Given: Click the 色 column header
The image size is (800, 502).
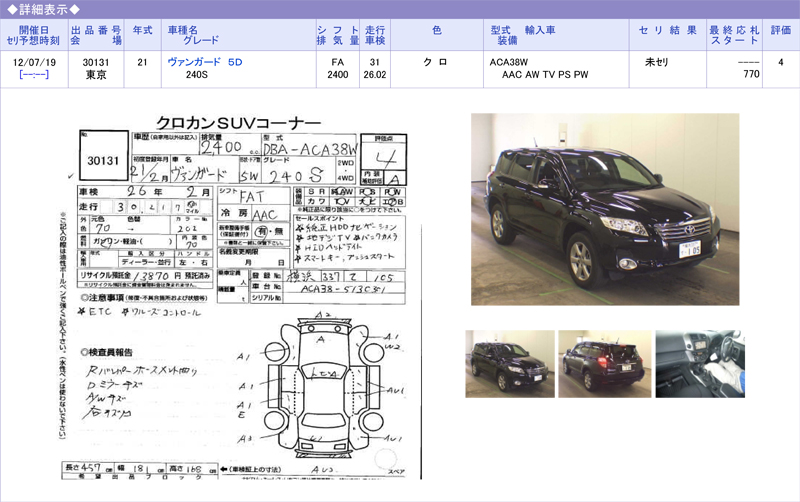Looking at the screenshot, I should click(437, 35).
